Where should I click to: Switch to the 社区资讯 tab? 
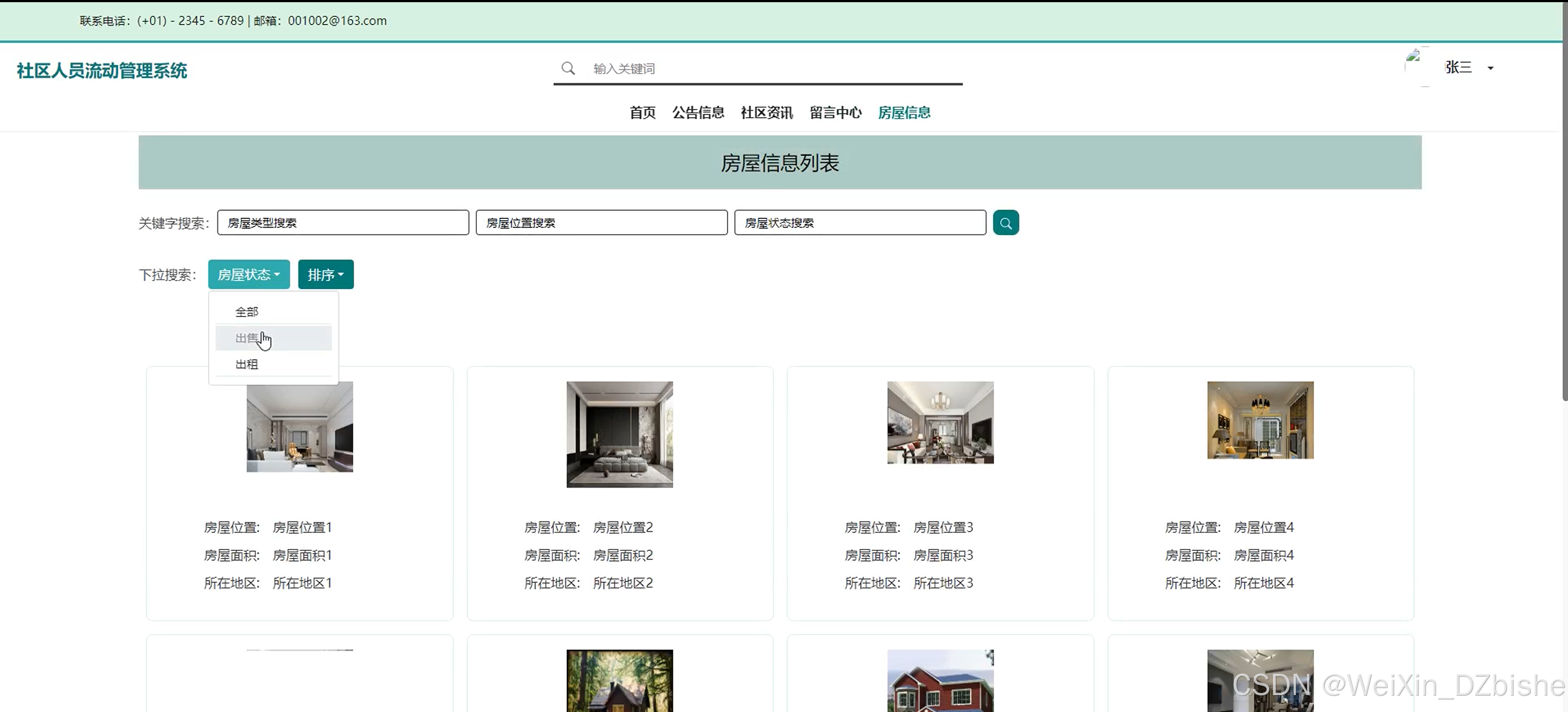click(x=766, y=113)
